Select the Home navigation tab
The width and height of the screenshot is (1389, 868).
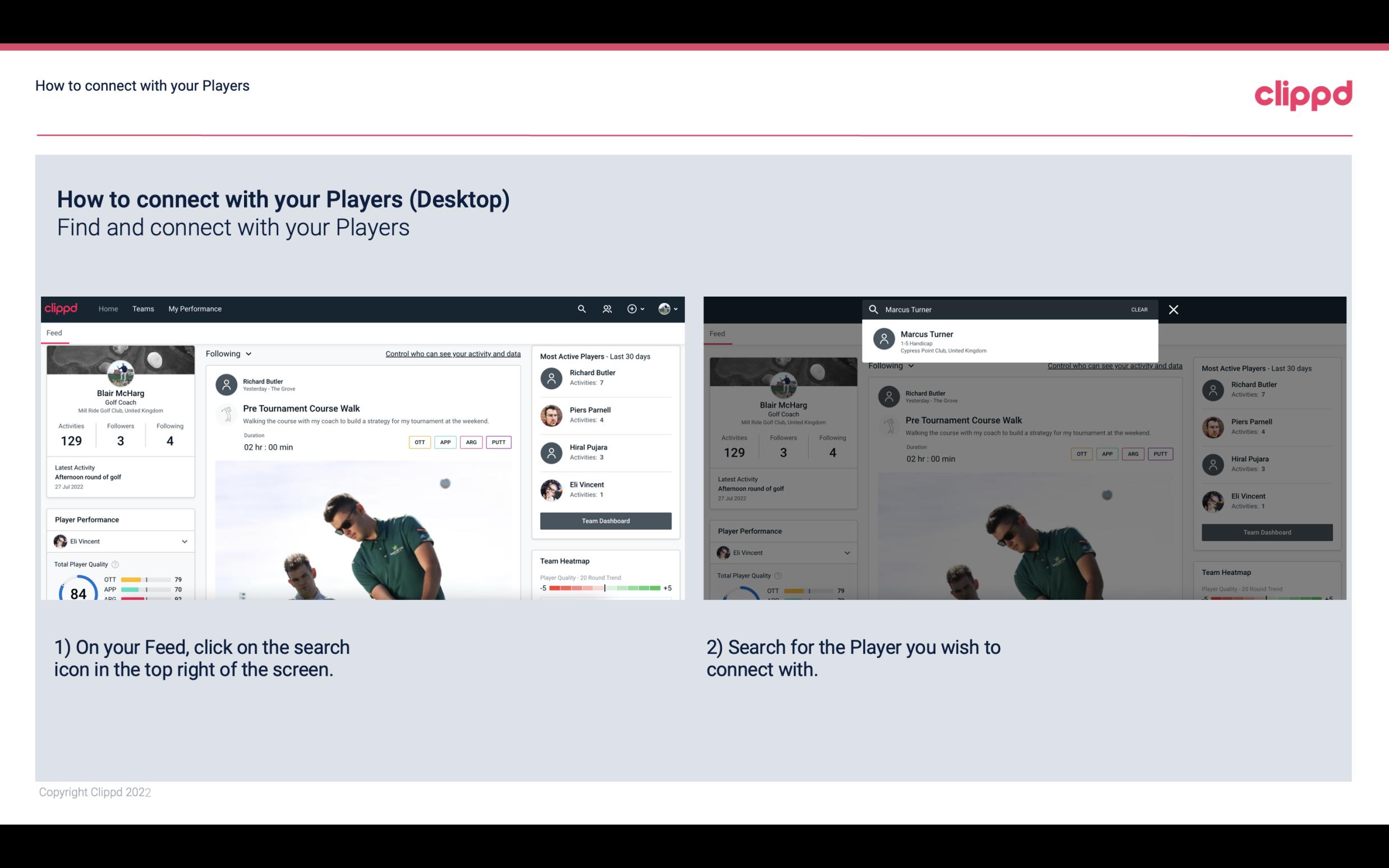pos(107,309)
